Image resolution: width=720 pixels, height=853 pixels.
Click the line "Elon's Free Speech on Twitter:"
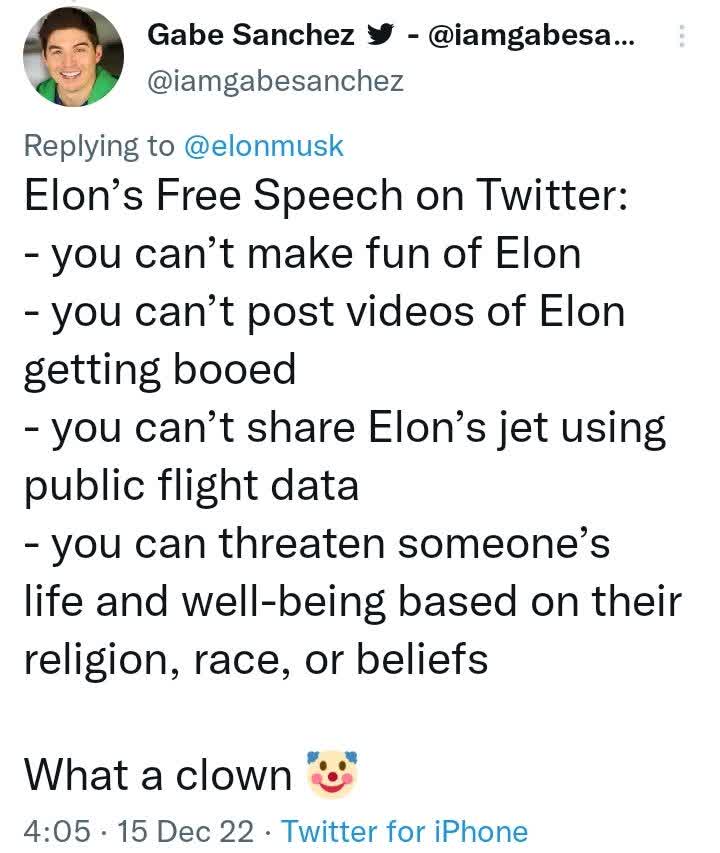point(327,197)
